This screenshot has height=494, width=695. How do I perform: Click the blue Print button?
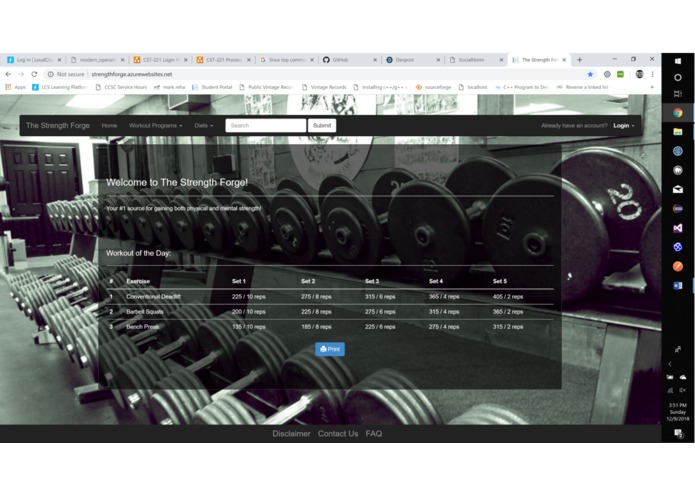[x=330, y=349]
